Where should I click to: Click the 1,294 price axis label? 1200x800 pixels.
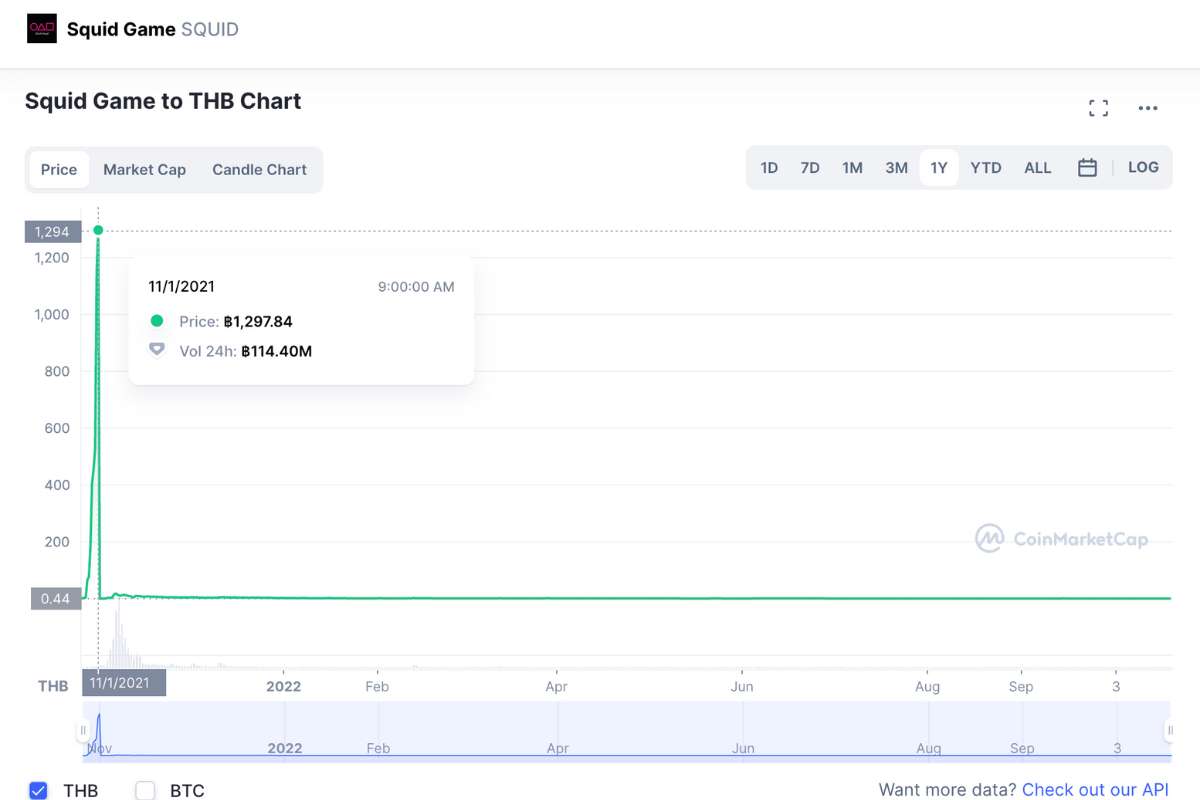[x=52, y=232]
